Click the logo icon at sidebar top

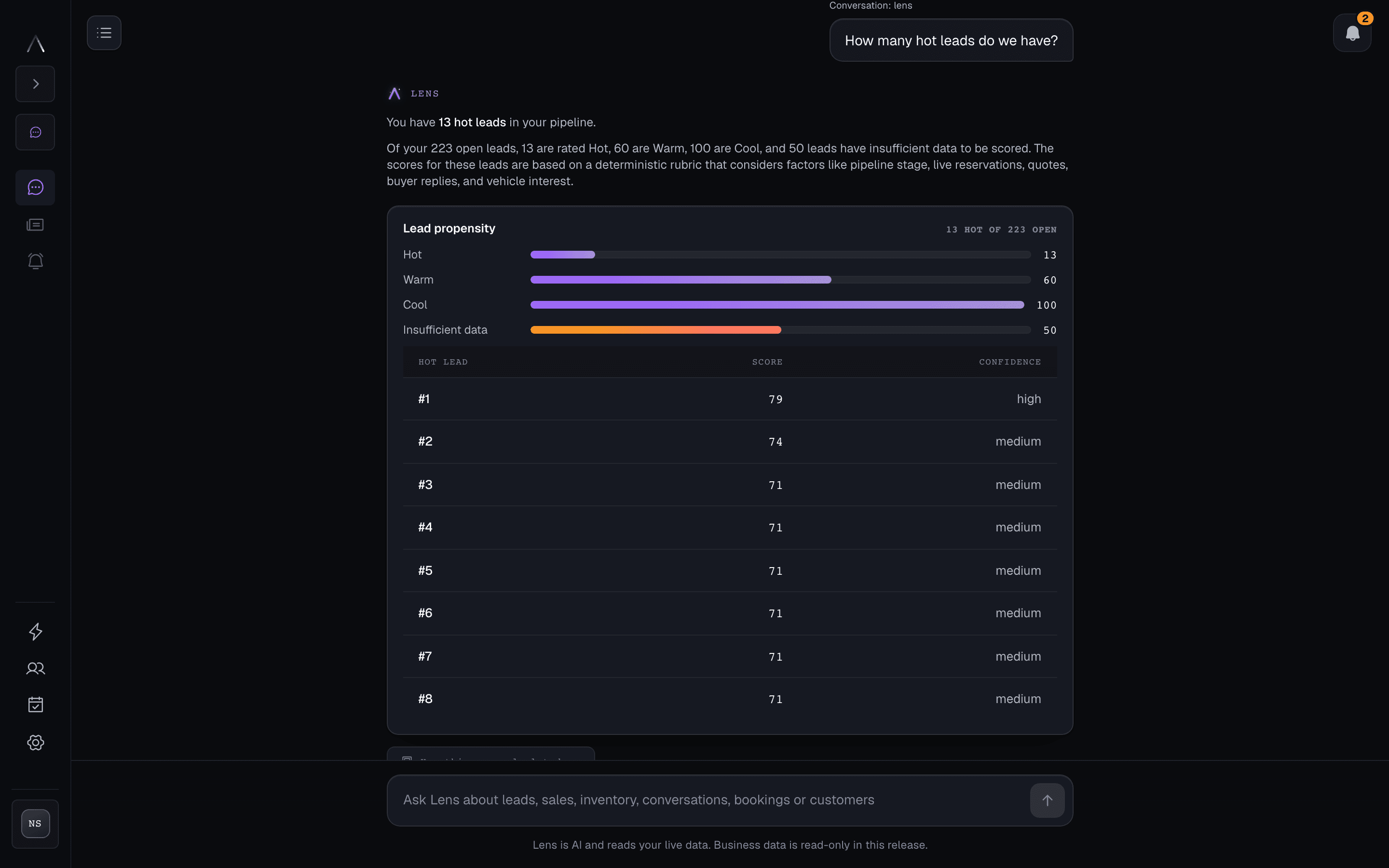pyautogui.click(x=35, y=43)
